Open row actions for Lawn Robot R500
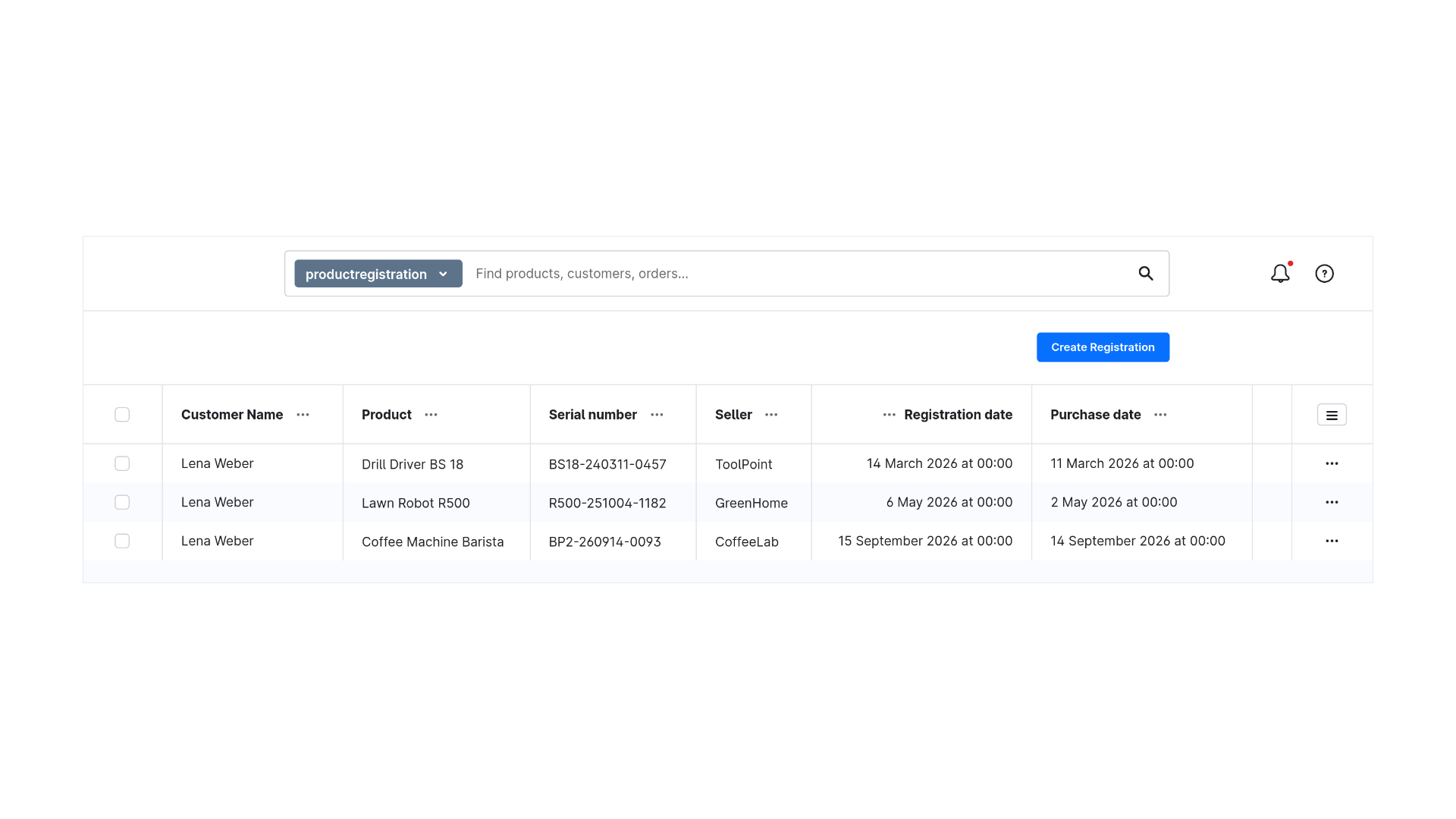1456x819 pixels. click(x=1332, y=502)
